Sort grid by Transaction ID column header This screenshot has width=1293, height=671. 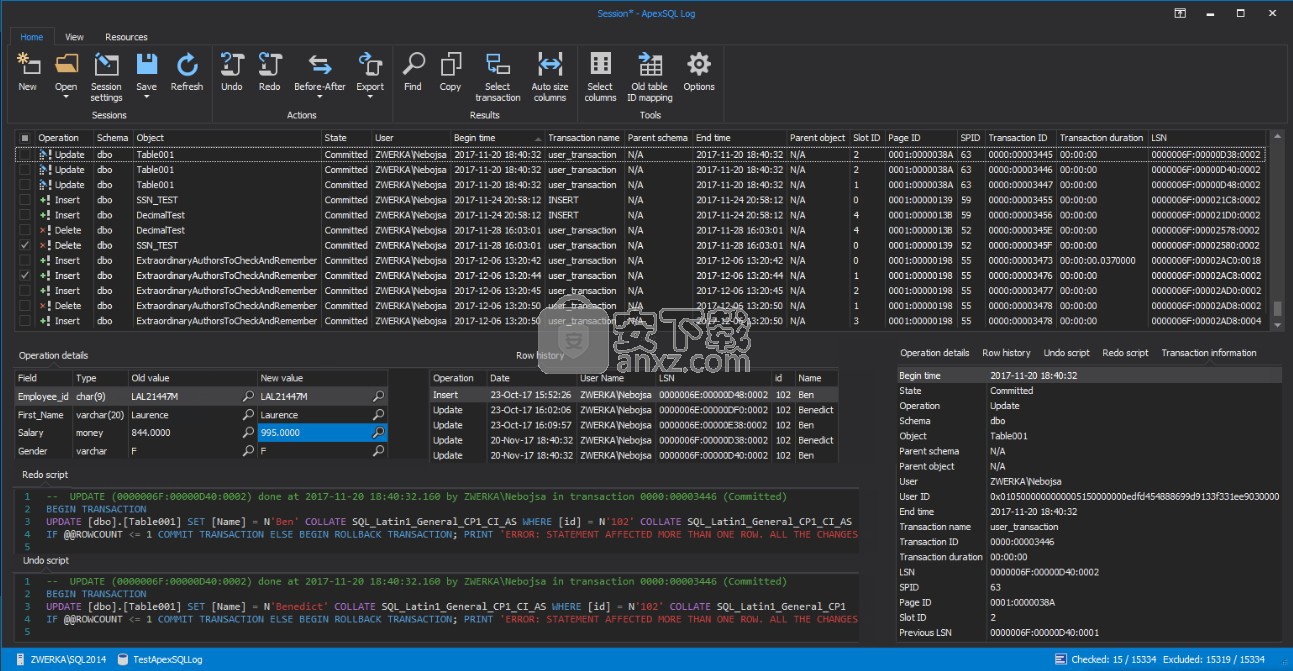pos(1019,138)
